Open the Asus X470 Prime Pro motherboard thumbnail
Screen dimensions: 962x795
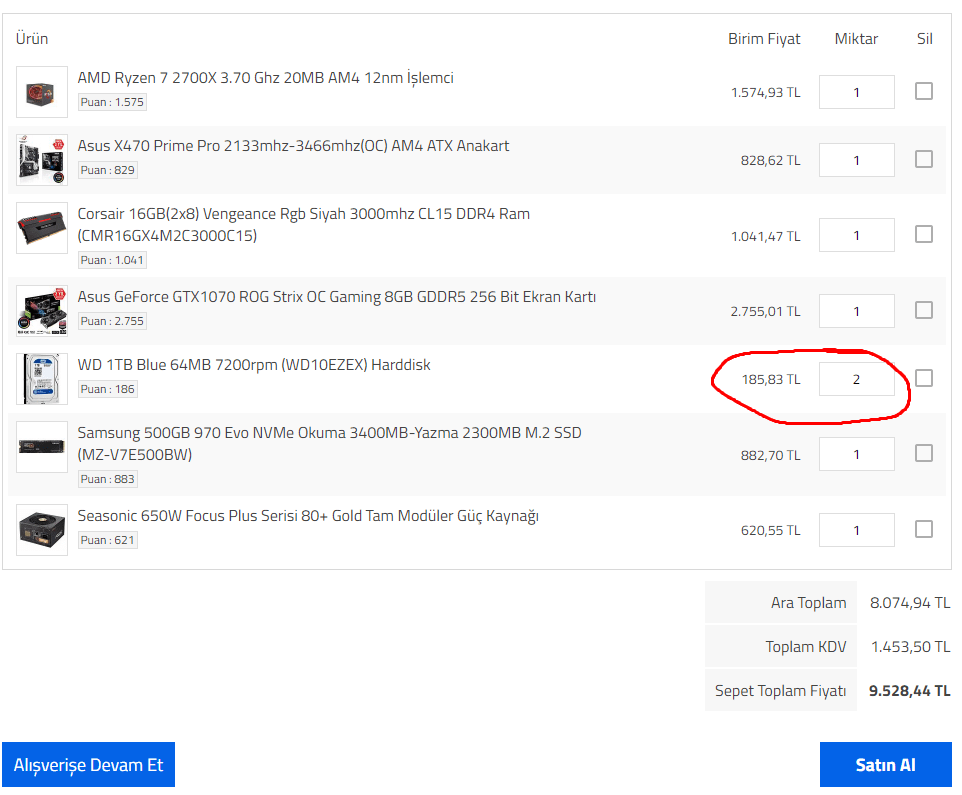point(42,160)
